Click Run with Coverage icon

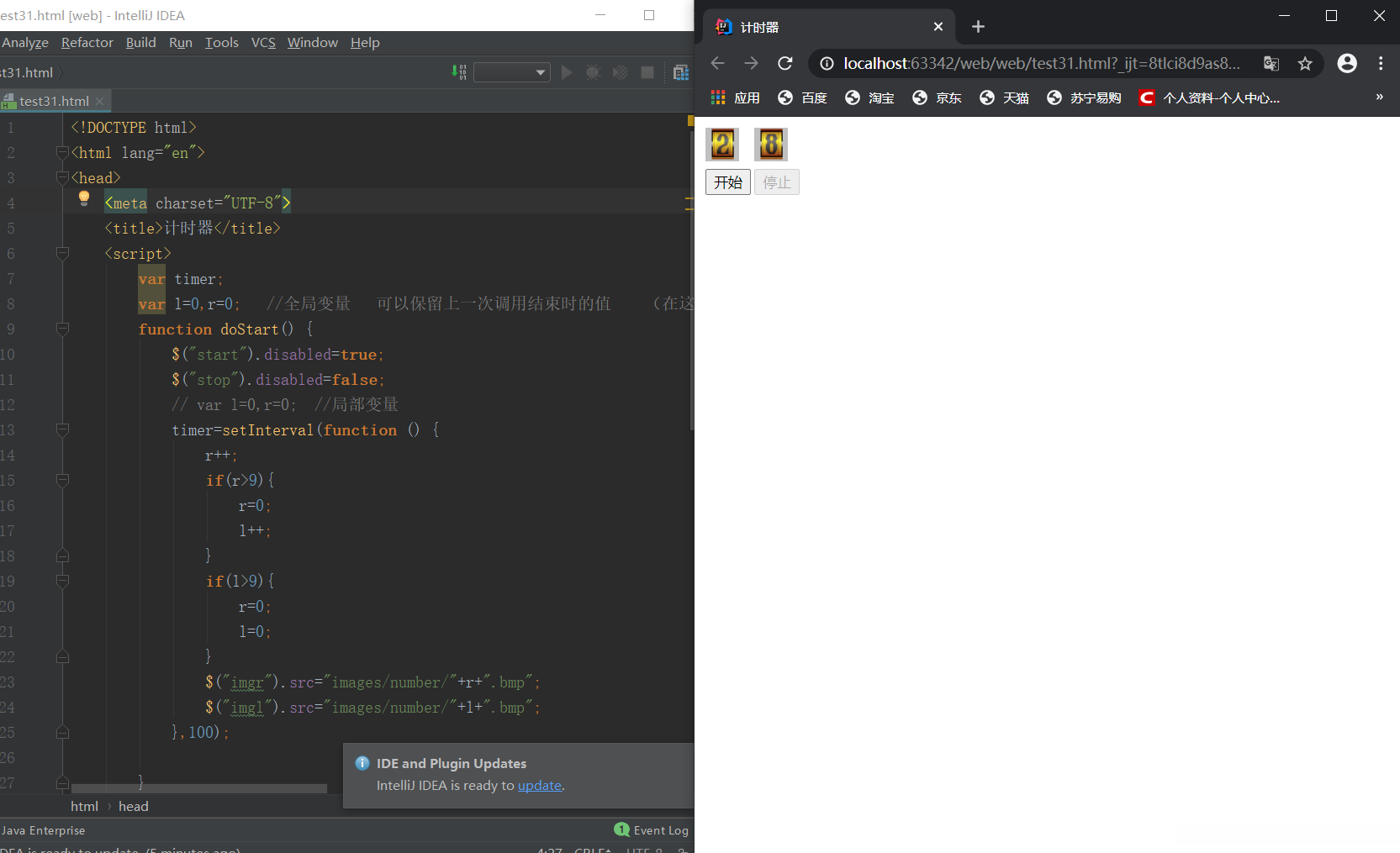coord(620,72)
